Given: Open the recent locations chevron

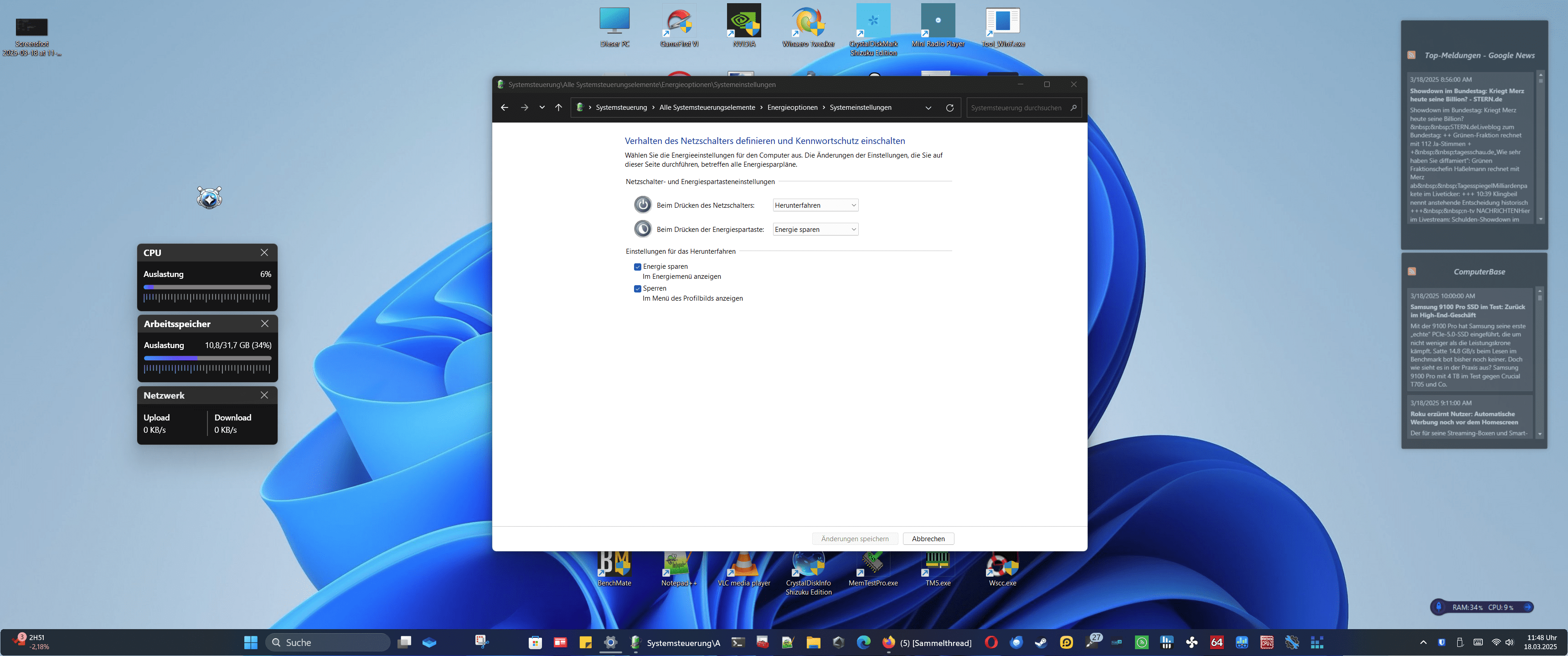Looking at the screenshot, I should click(x=542, y=108).
